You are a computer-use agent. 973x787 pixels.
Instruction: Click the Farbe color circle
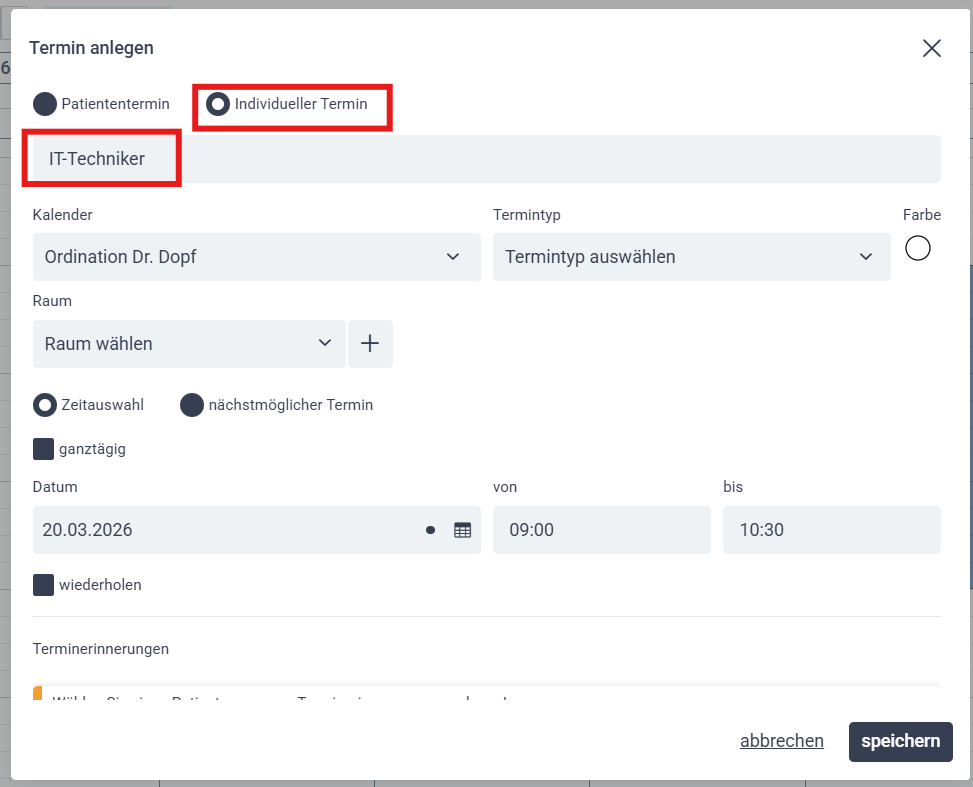917,248
